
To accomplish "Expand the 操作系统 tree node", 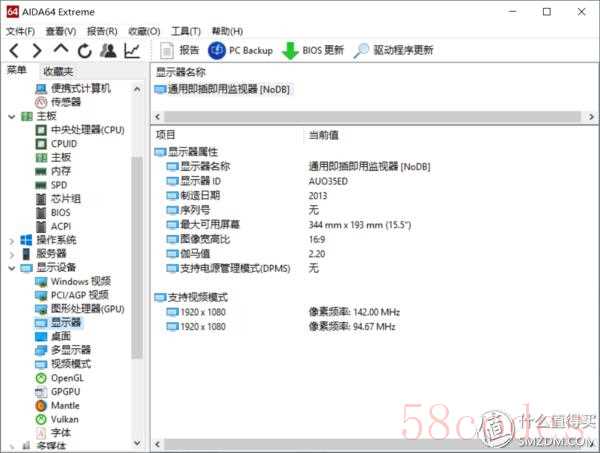I will (12, 241).
